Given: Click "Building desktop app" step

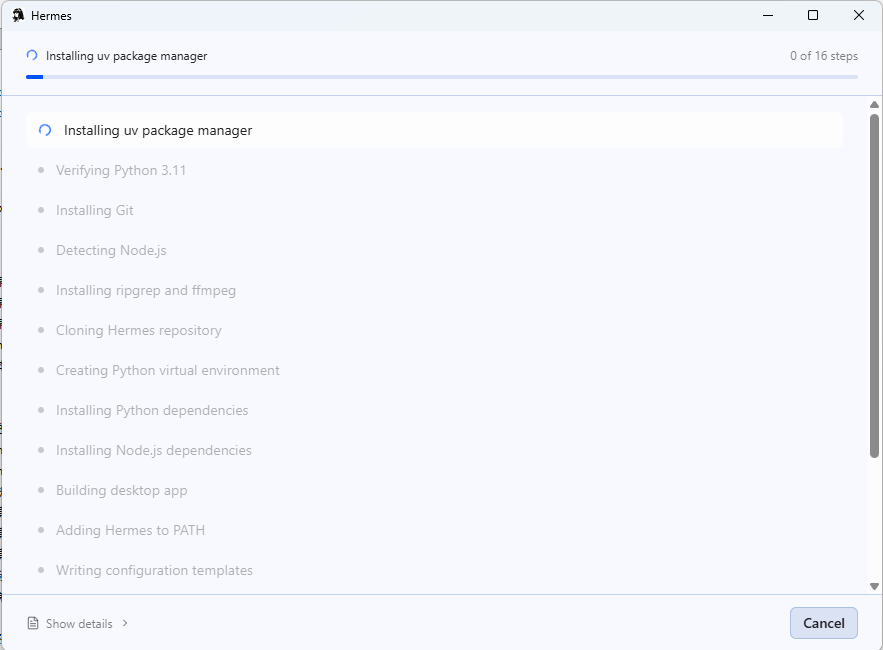Looking at the screenshot, I should coord(122,490).
